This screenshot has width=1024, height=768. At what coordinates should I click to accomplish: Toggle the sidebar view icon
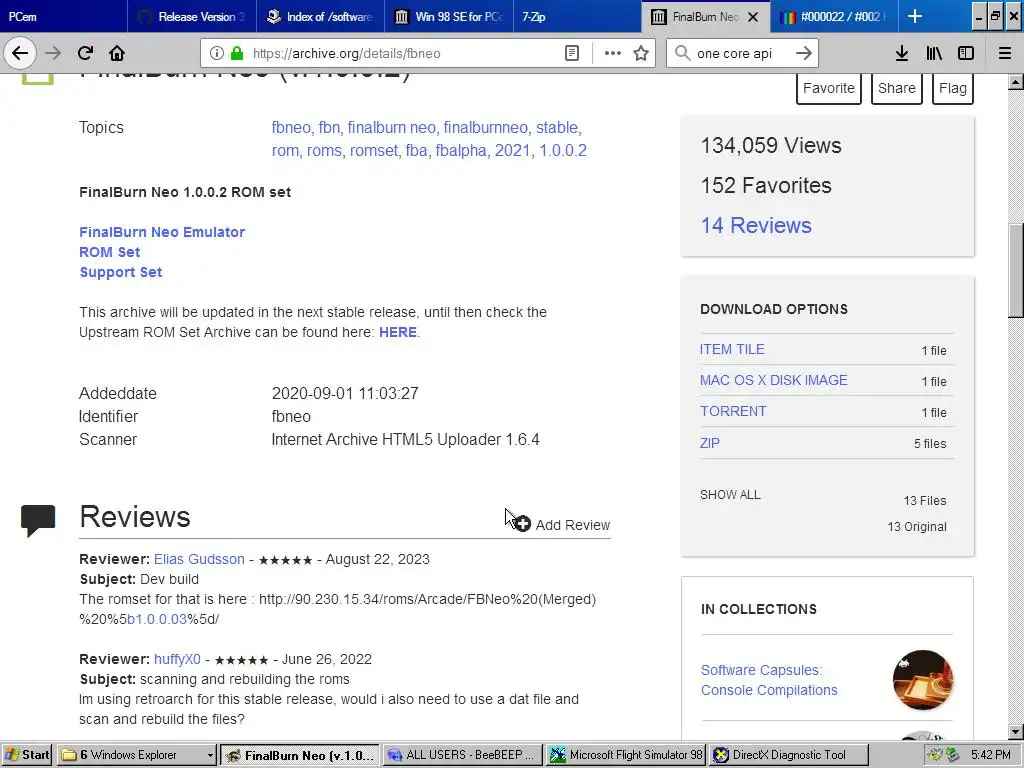pos(966,53)
